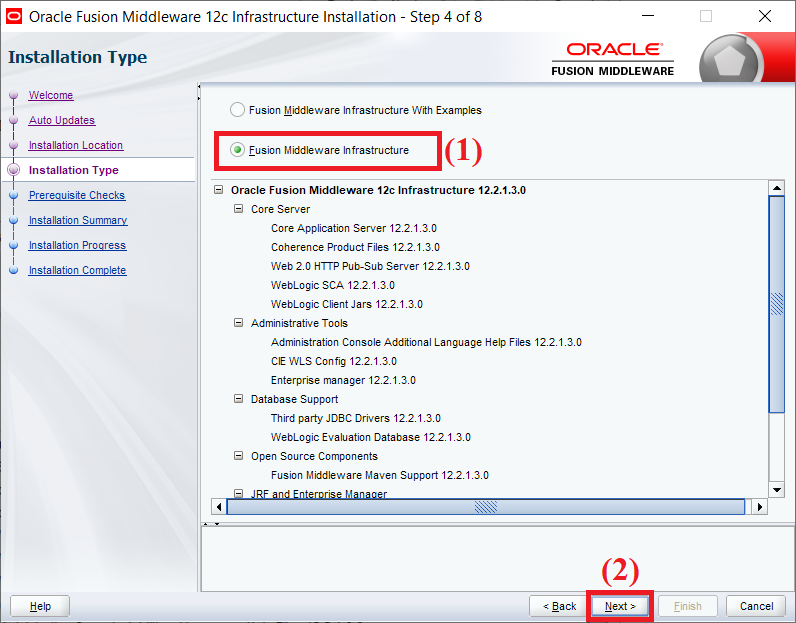
Task: Click the Core Server label
Action: (280, 209)
